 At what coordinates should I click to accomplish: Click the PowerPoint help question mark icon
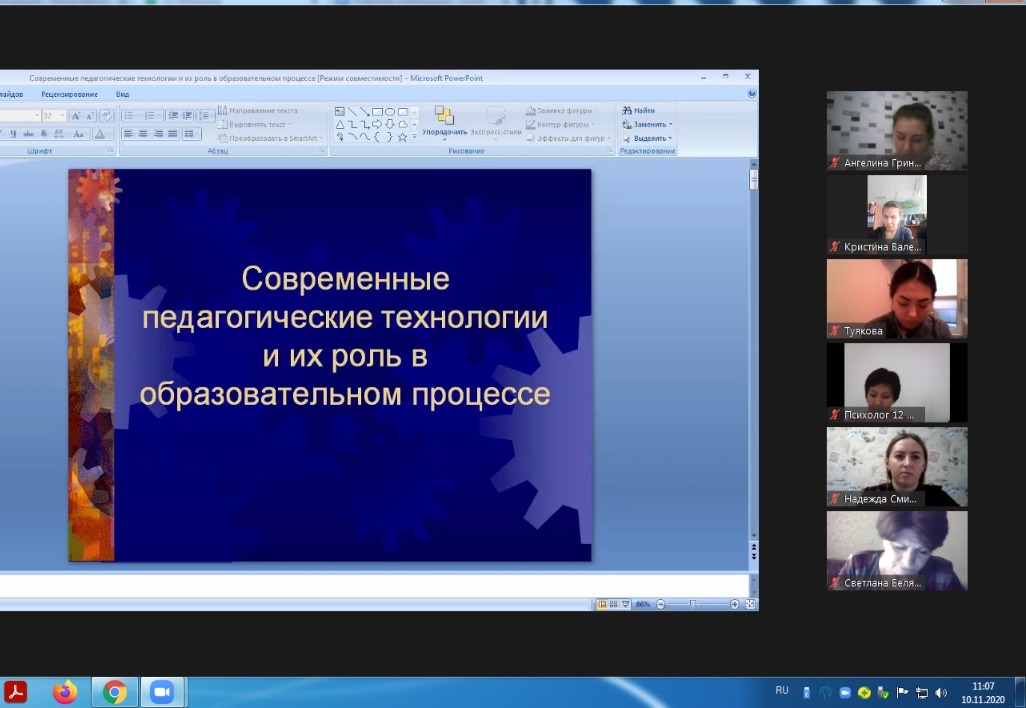tap(751, 94)
